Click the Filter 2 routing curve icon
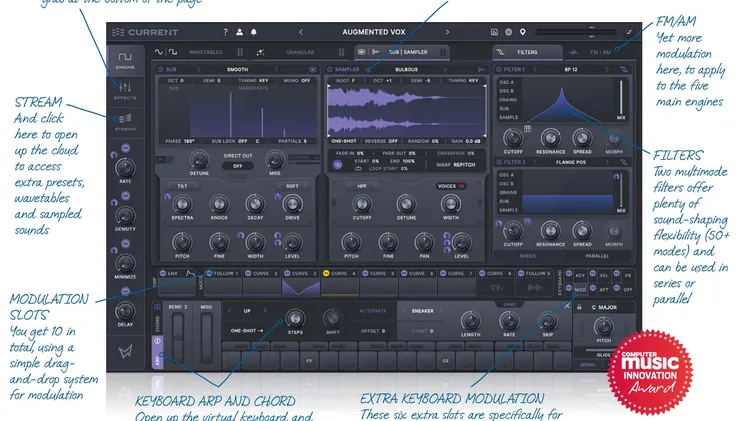750x421 pixels. point(624,162)
